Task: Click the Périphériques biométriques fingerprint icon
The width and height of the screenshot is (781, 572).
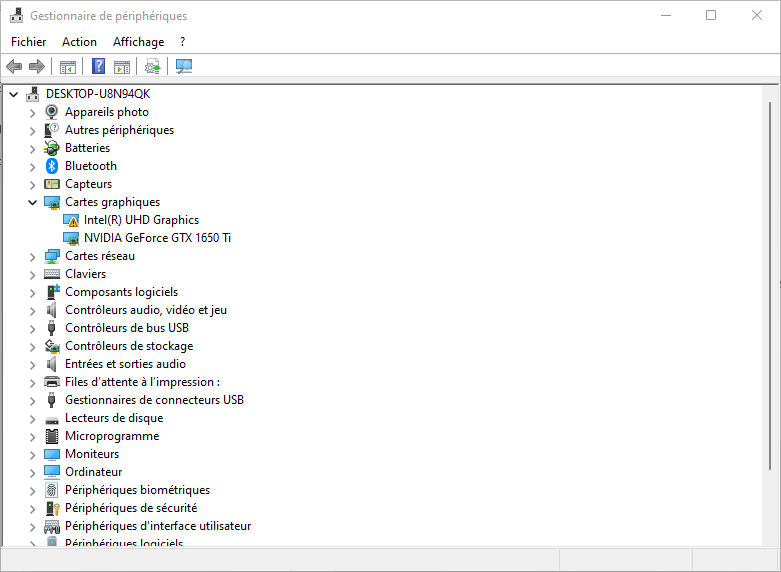Action: [x=51, y=490]
